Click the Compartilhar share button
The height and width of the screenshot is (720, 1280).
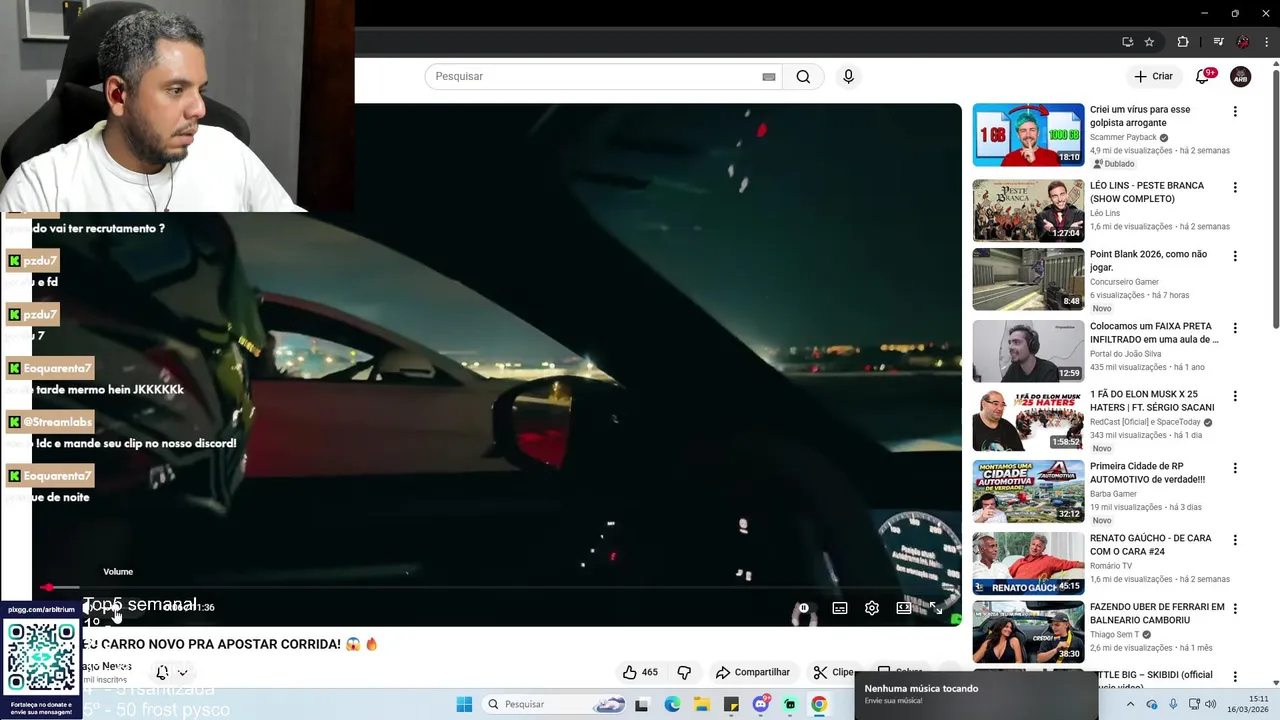tap(753, 672)
